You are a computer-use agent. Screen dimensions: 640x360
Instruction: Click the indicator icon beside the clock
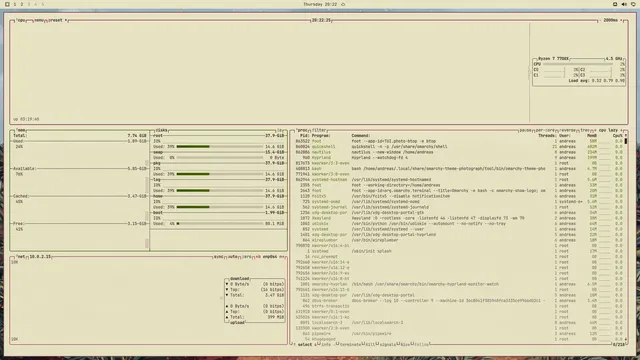coord(343,4)
